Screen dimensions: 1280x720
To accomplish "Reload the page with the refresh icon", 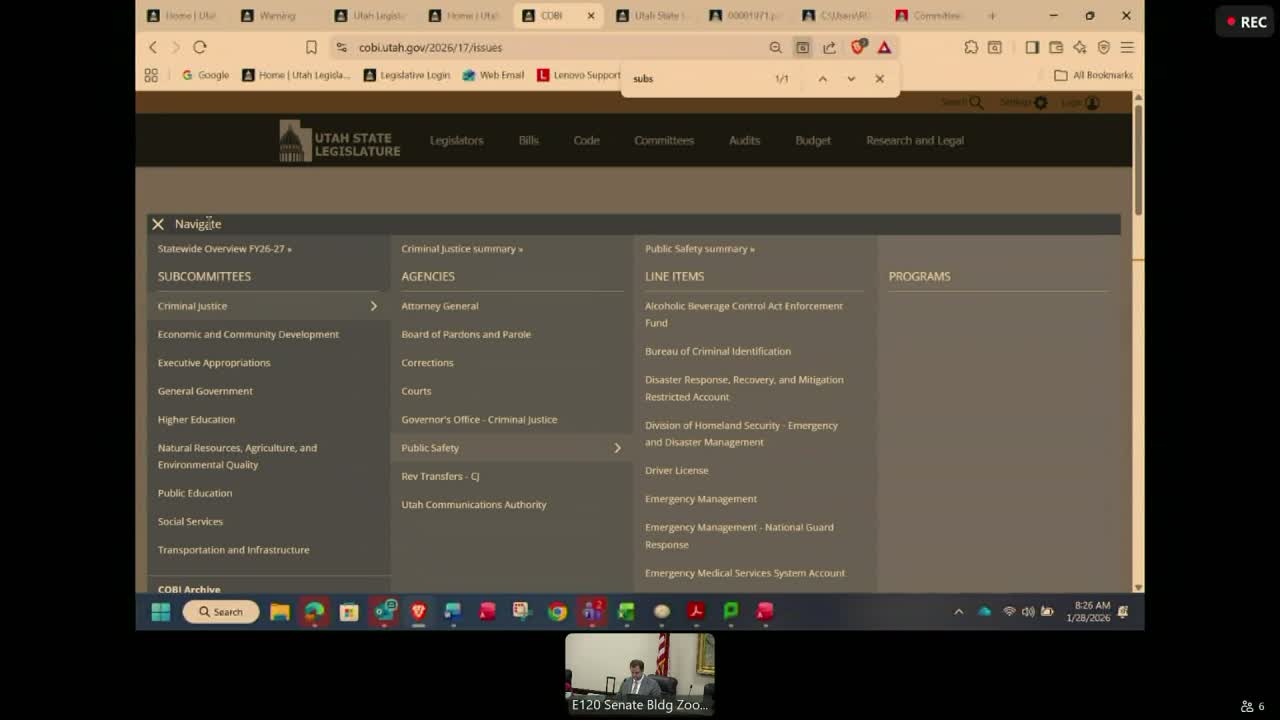I will pyautogui.click(x=200, y=47).
